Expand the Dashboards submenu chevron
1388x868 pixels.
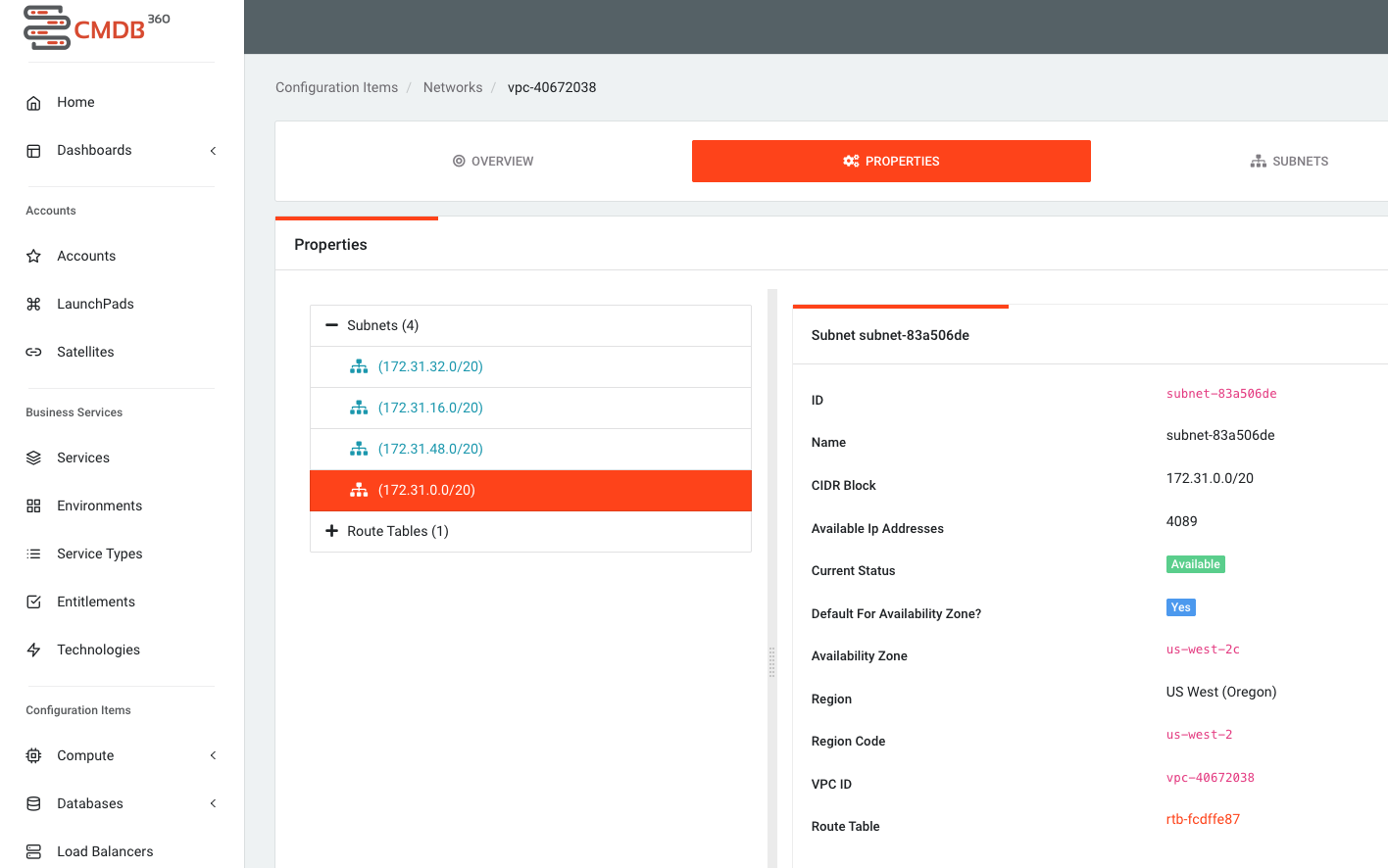pyautogui.click(x=213, y=151)
